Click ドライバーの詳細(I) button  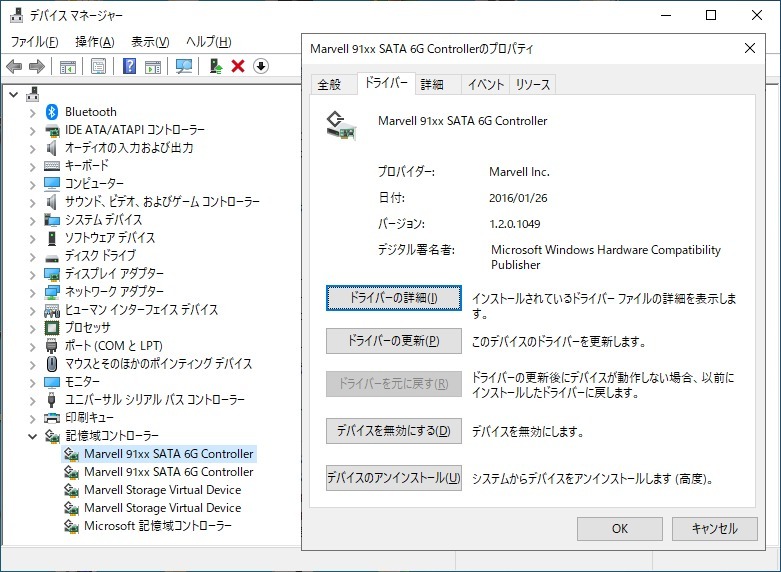coord(393,298)
